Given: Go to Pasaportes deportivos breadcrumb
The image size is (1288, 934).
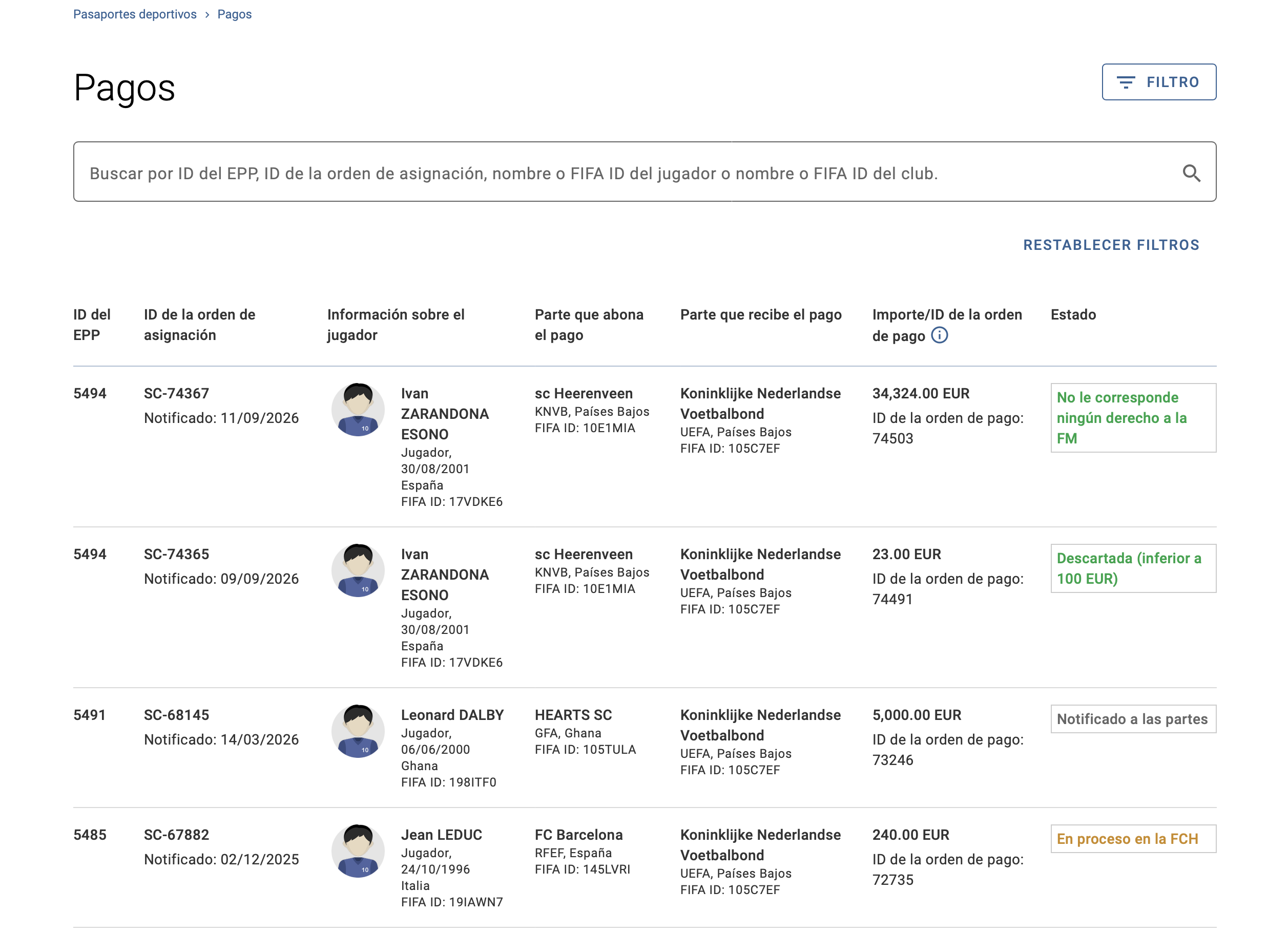Looking at the screenshot, I should [135, 14].
